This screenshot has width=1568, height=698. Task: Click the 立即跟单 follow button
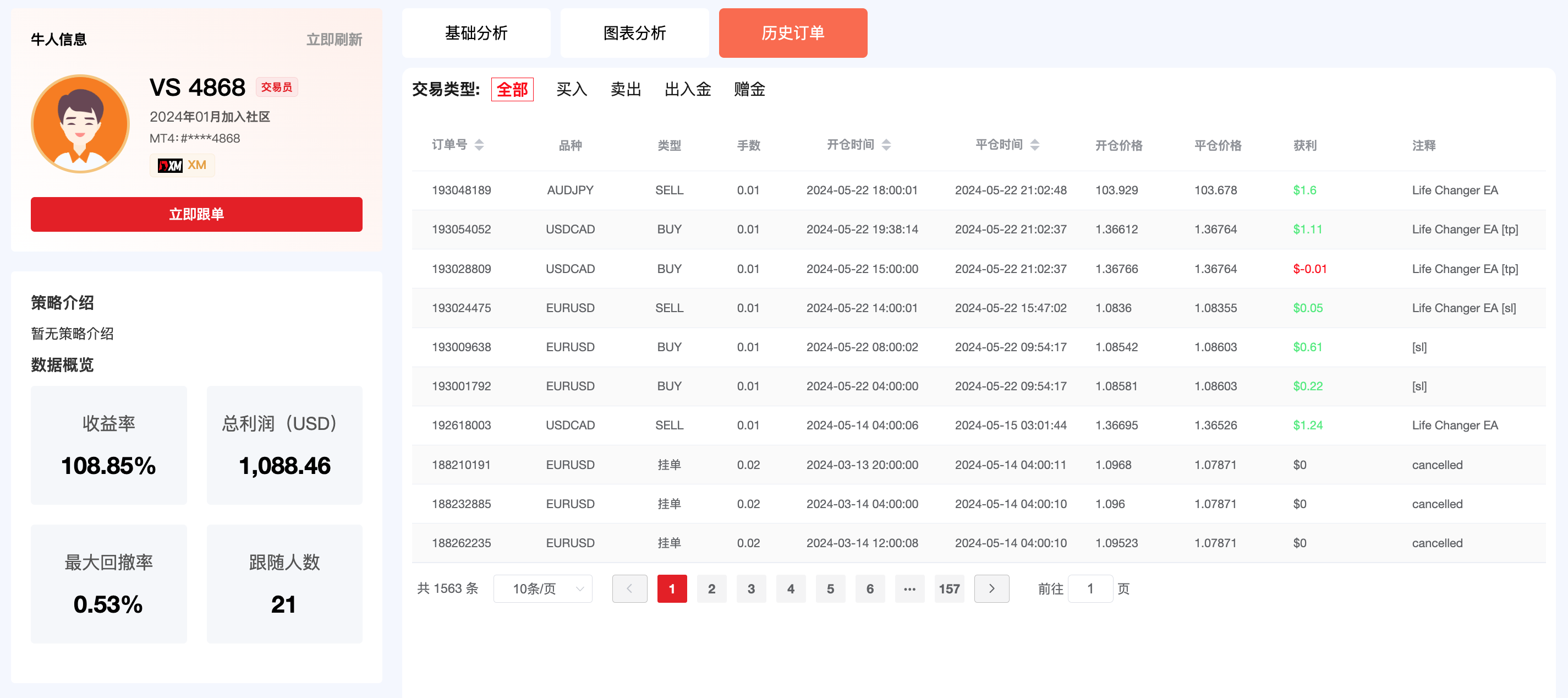[196, 214]
